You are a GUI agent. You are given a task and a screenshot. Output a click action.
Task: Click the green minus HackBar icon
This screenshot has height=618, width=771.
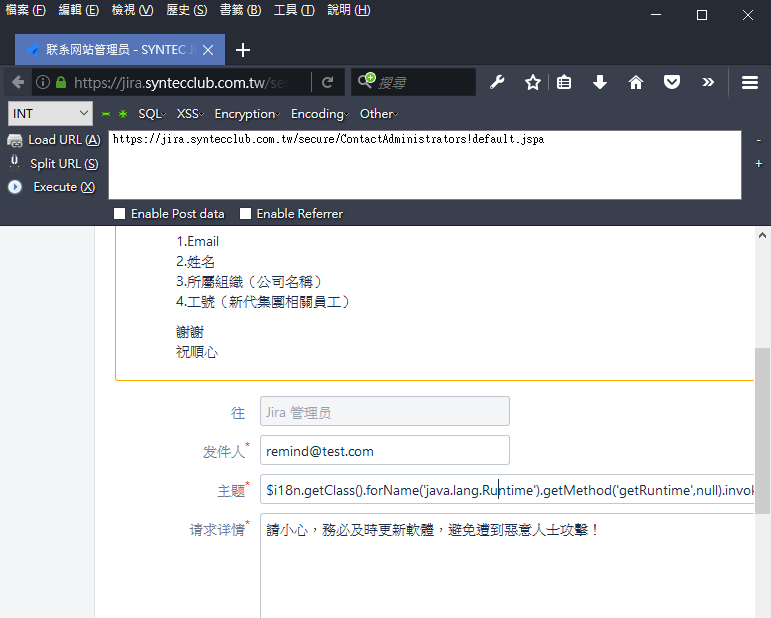106,114
